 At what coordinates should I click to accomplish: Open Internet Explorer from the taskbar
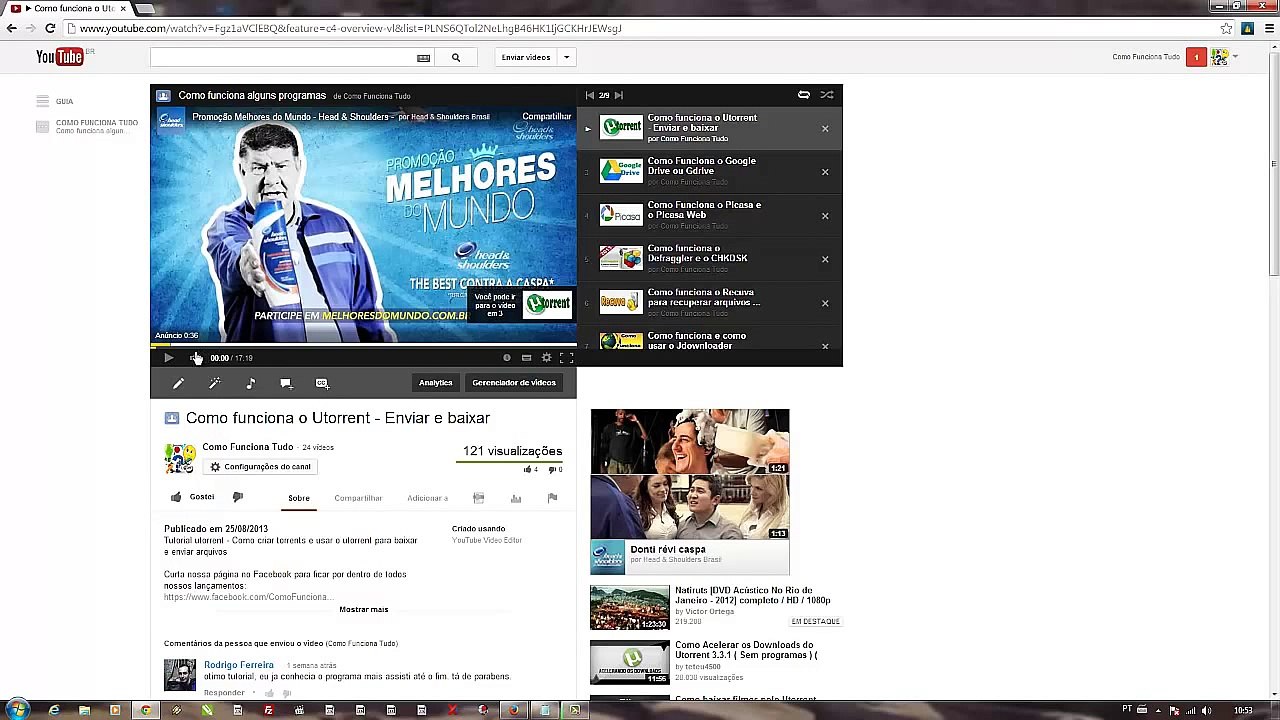54,710
